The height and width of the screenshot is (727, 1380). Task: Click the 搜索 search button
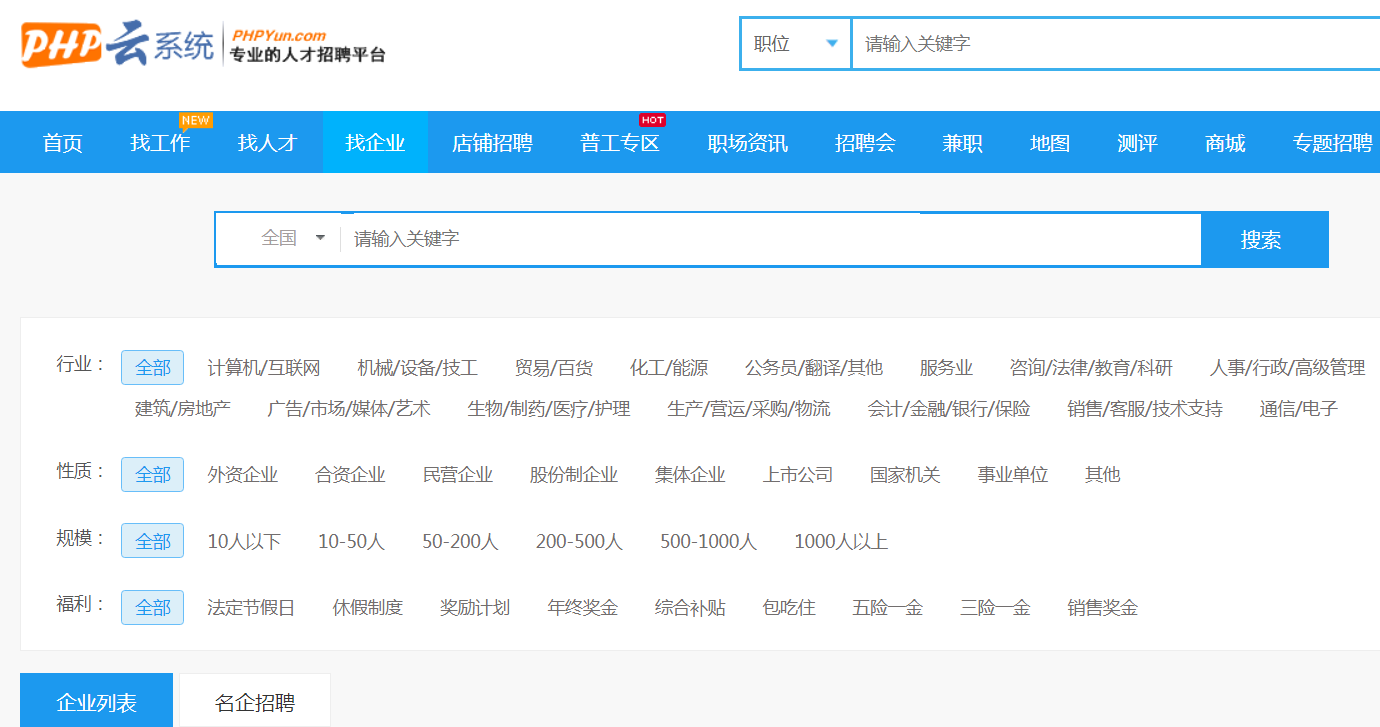(1264, 239)
